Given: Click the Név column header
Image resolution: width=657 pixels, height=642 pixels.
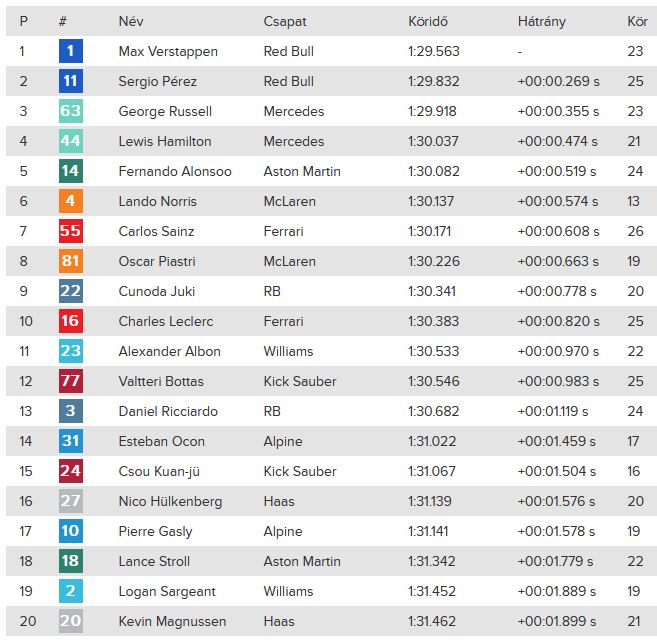Looking at the screenshot, I should (131, 21).
